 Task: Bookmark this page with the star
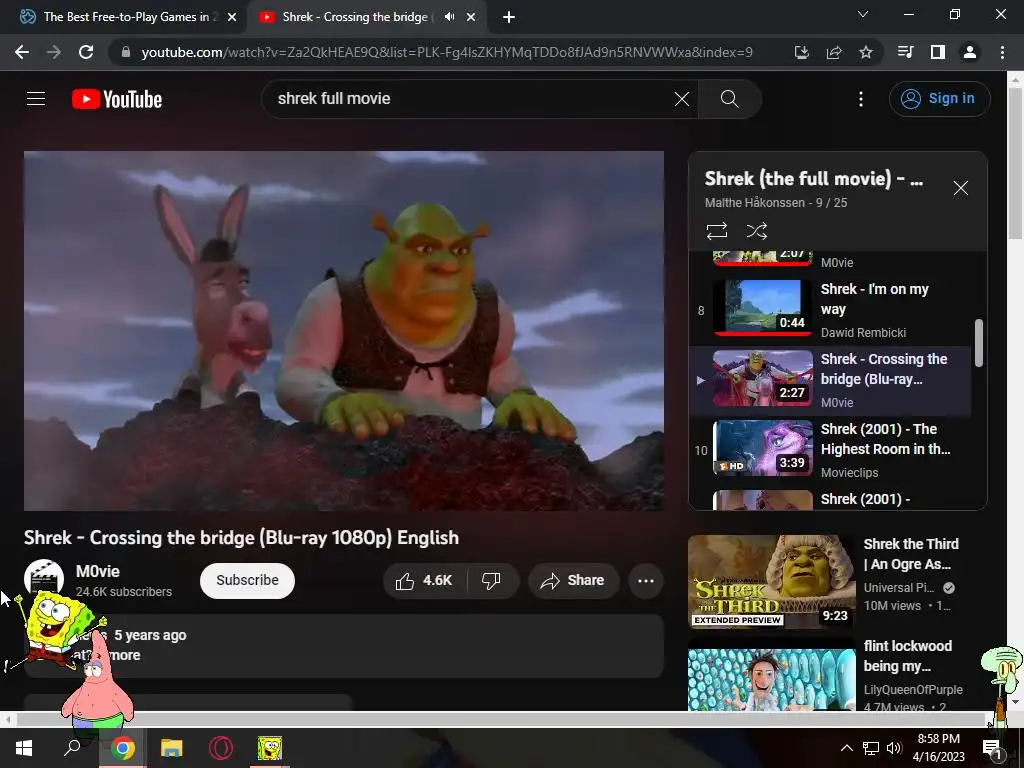[866, 52]
